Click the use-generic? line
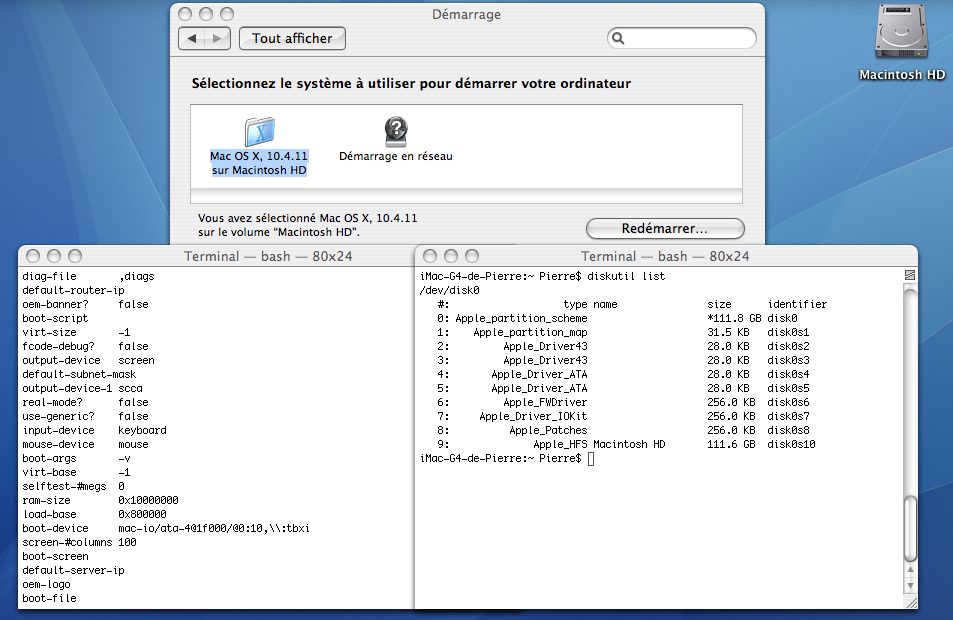The image size is (953, 620). click(85, 416)
